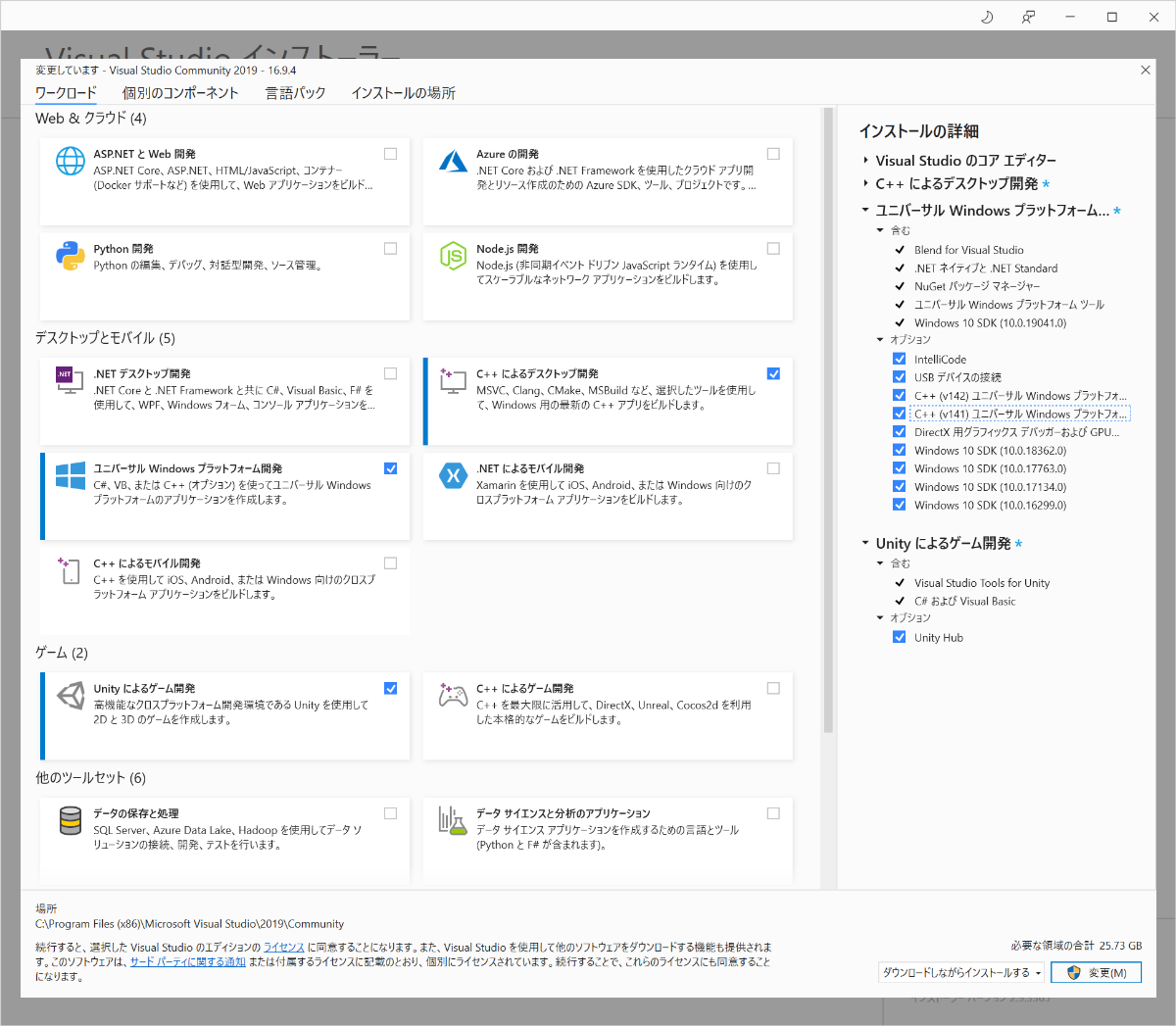Switch to 言語パック tab
The height and width of the screenshot is (1026, 1176).
click(295, 93)
